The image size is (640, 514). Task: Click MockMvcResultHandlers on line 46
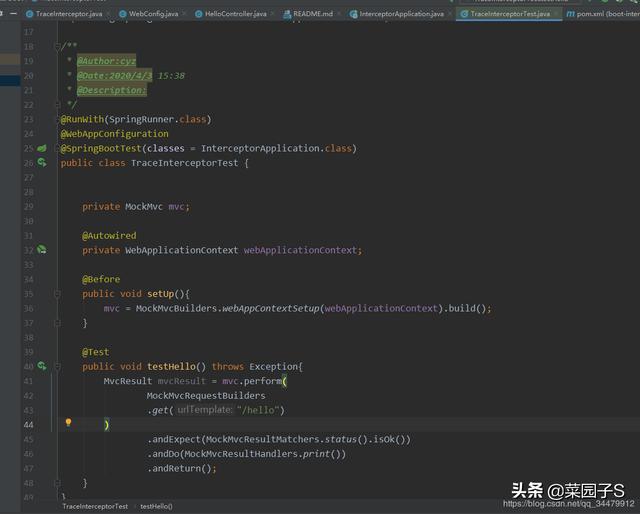coord(241,454)
